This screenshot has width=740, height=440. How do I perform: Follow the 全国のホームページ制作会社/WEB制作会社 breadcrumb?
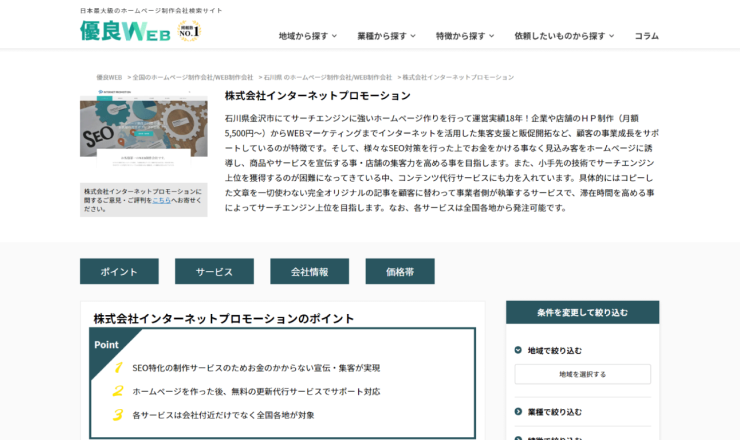click(193, 77)
